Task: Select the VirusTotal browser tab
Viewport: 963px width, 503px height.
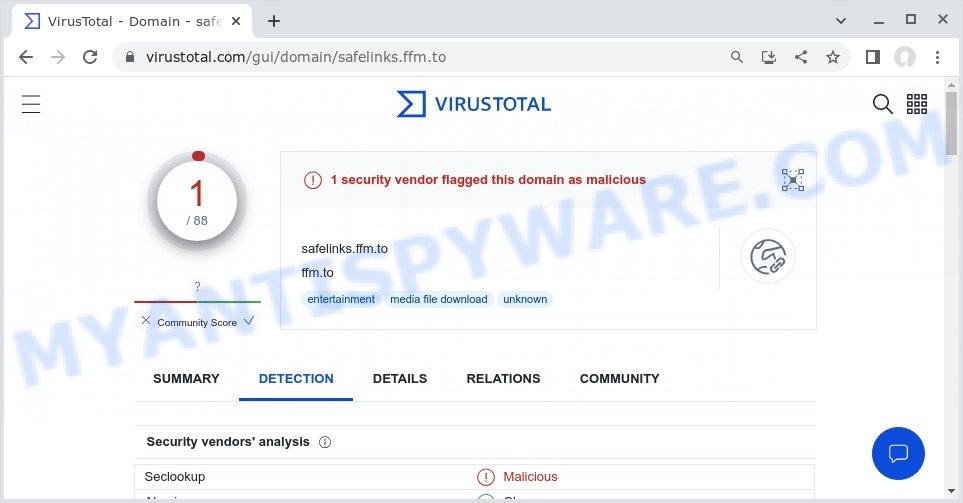Action: pyautogui.click(x=132, y=21)
